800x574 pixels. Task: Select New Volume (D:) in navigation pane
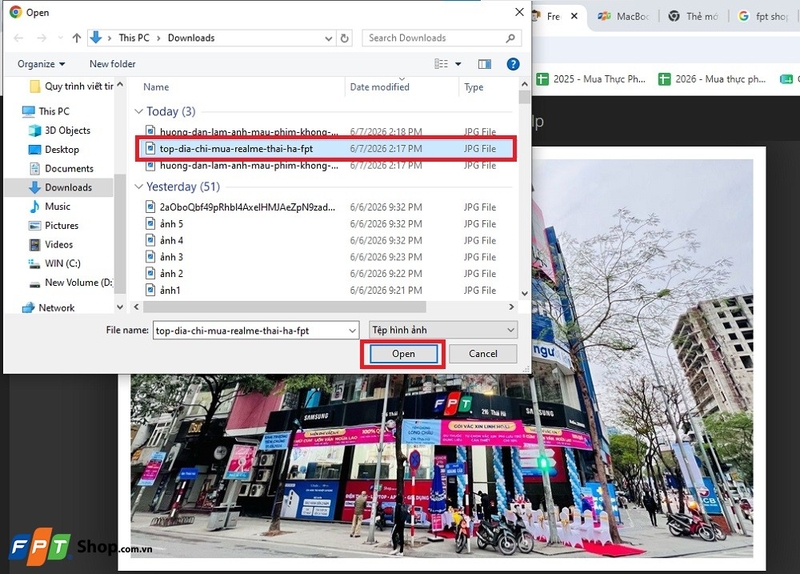[x=71, y=282]
